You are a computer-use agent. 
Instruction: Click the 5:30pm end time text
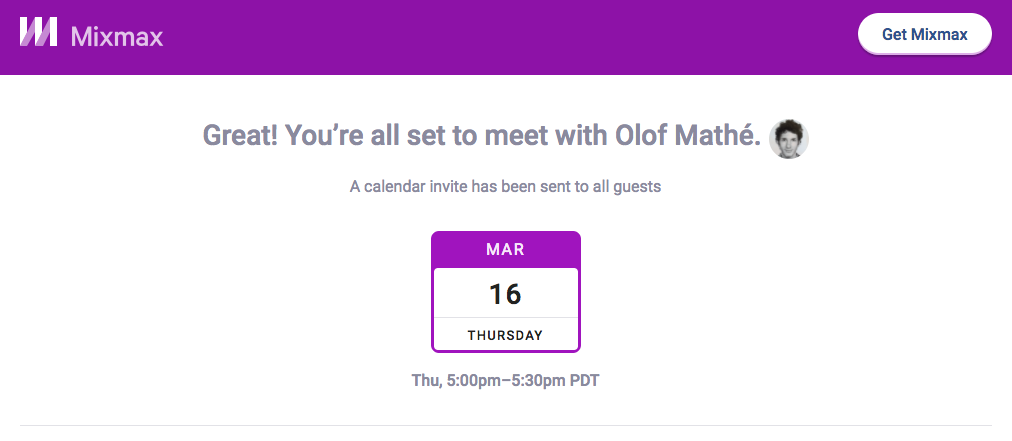click(x=540, y=380)
